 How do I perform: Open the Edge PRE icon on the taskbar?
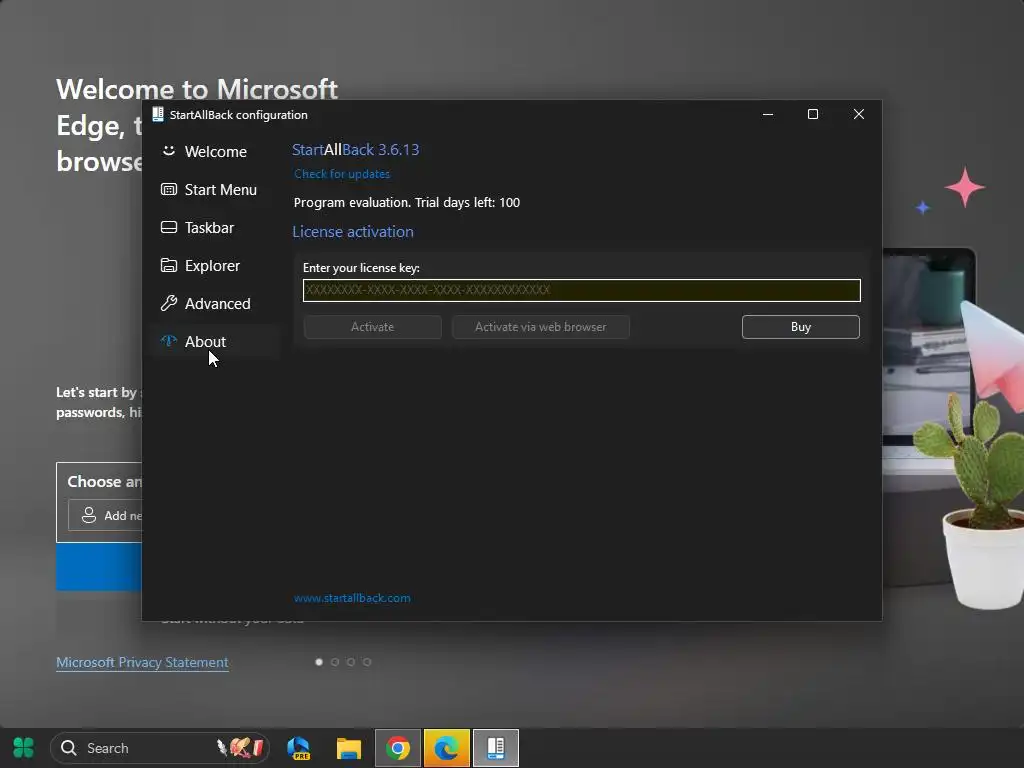click(299, 748)
